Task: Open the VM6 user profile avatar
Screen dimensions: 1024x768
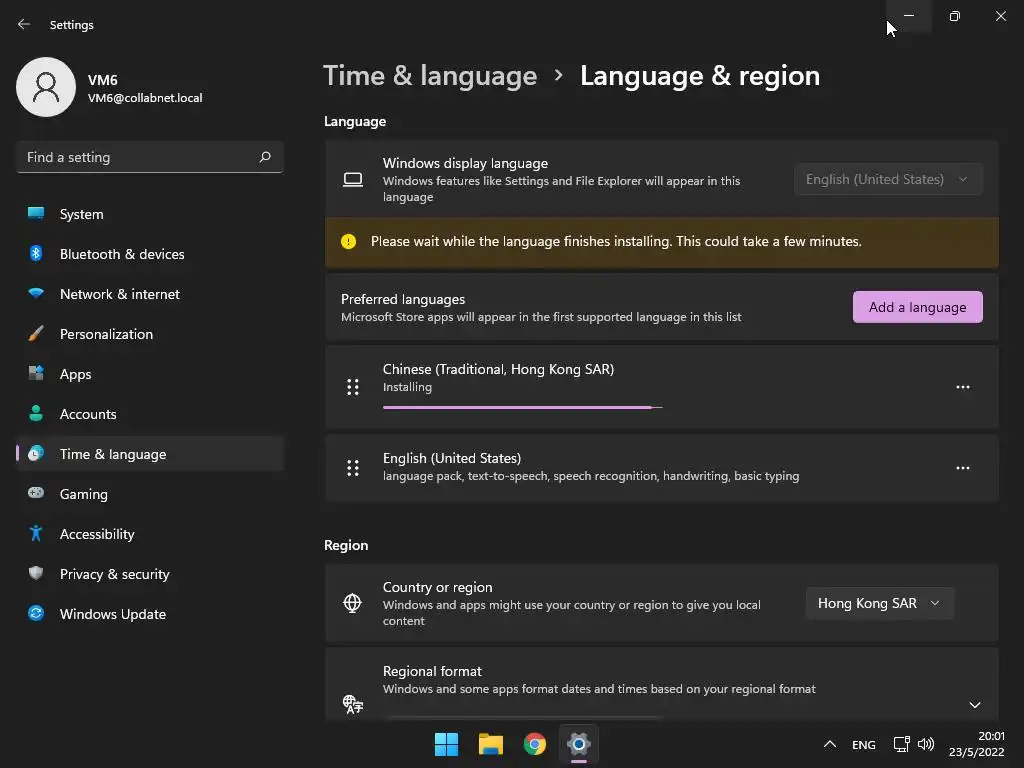Action: [46, 87]
